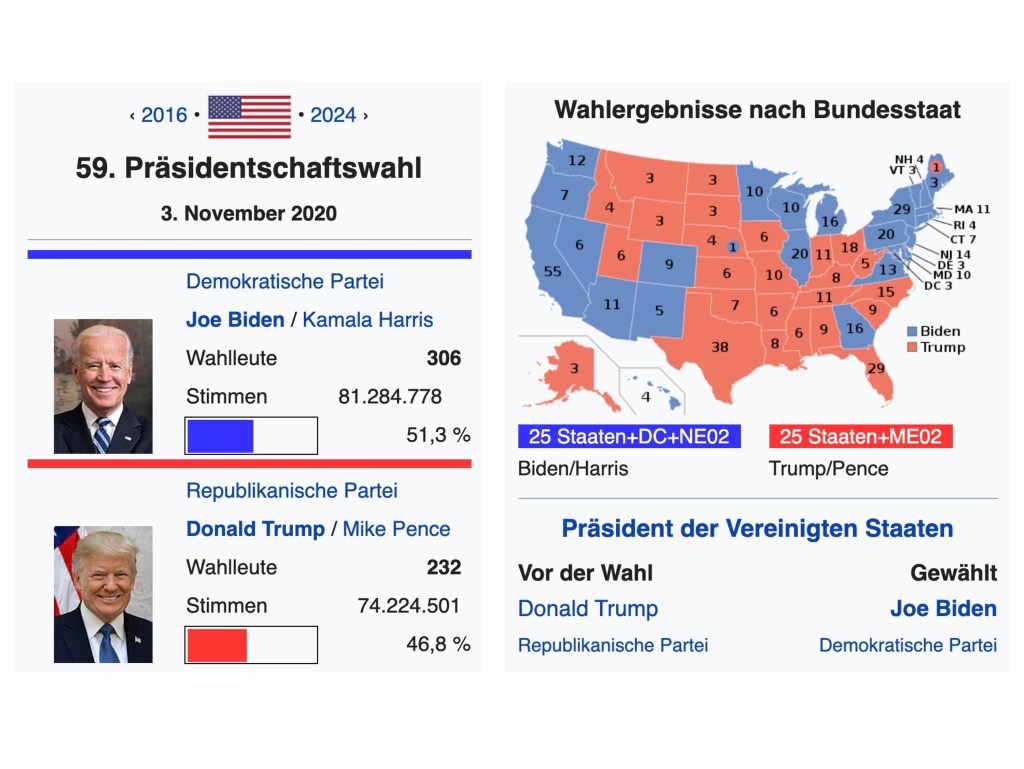Open the Präsident der Vereinigten Staaten link
Image resolution: width=1024 pixels, height=769 pixels.
coord(757,528)
